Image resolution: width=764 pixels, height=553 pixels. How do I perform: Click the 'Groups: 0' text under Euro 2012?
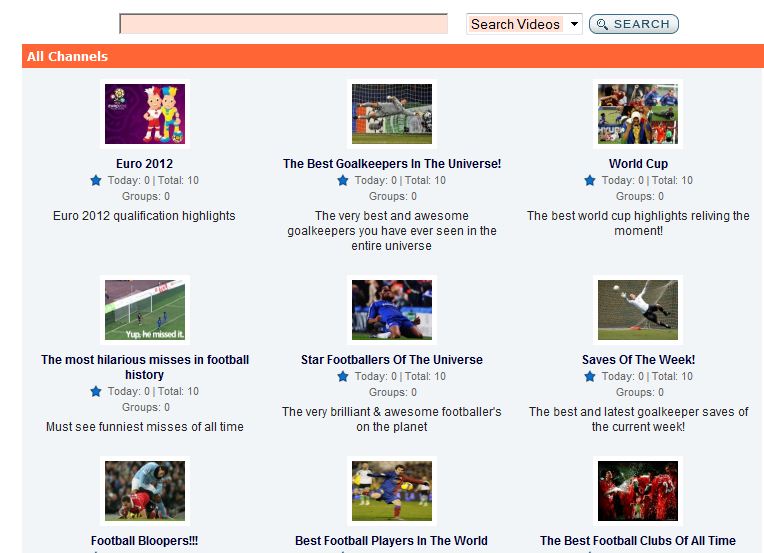(146, 196)
